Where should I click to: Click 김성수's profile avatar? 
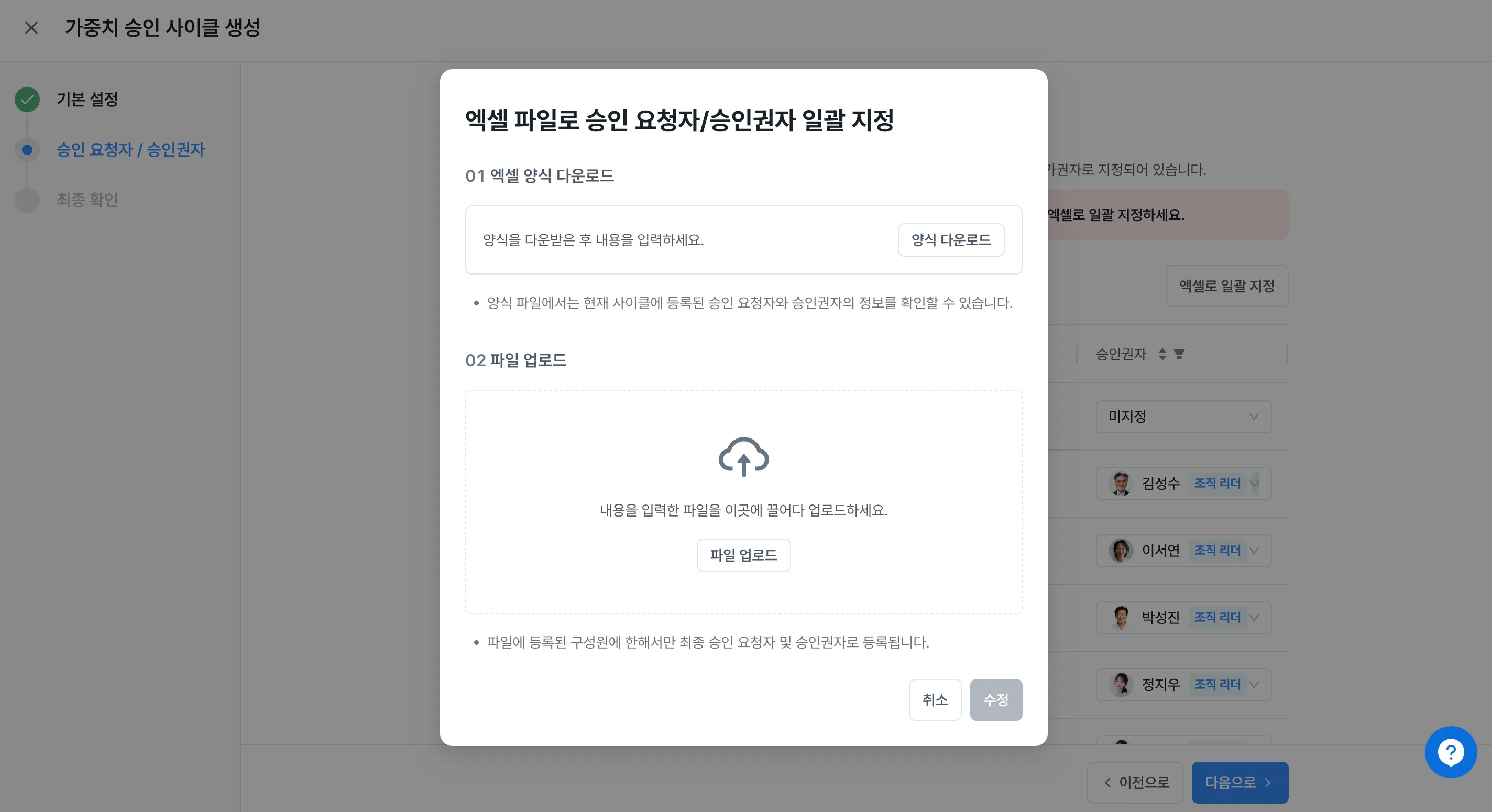click(1120, 484)
